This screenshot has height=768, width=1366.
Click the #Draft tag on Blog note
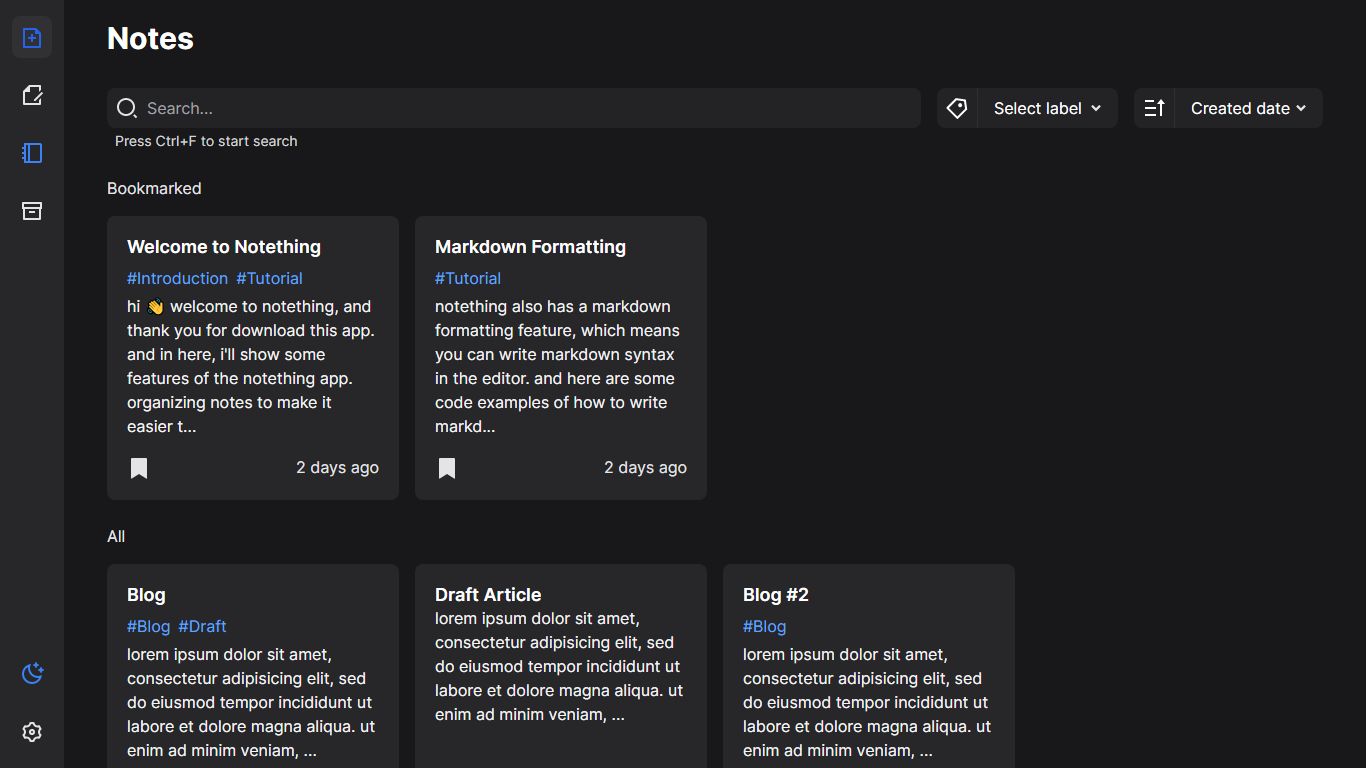pyautogui.click(x=202, y=626)
